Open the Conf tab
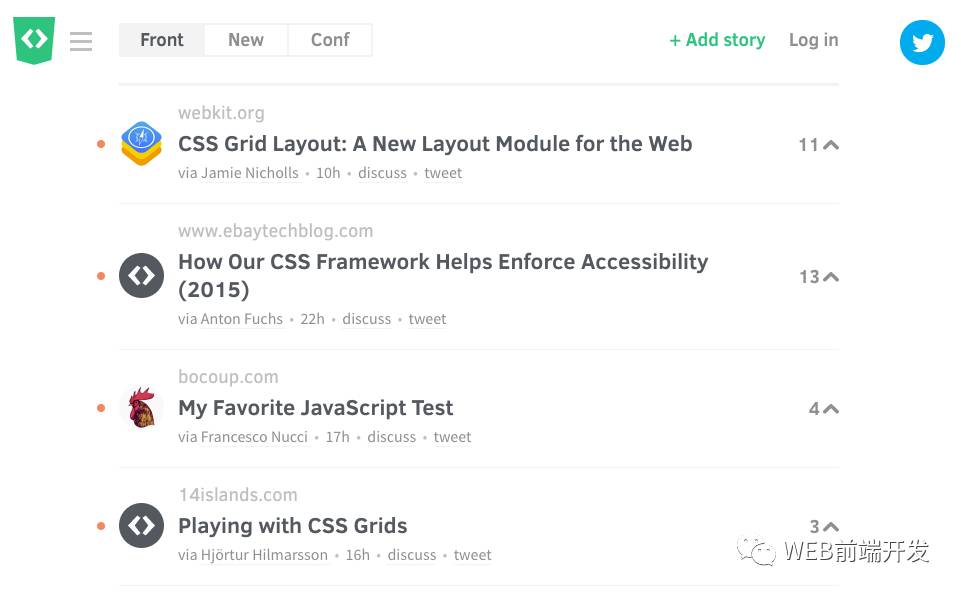The image size is (961, 594). pos(330,40)
